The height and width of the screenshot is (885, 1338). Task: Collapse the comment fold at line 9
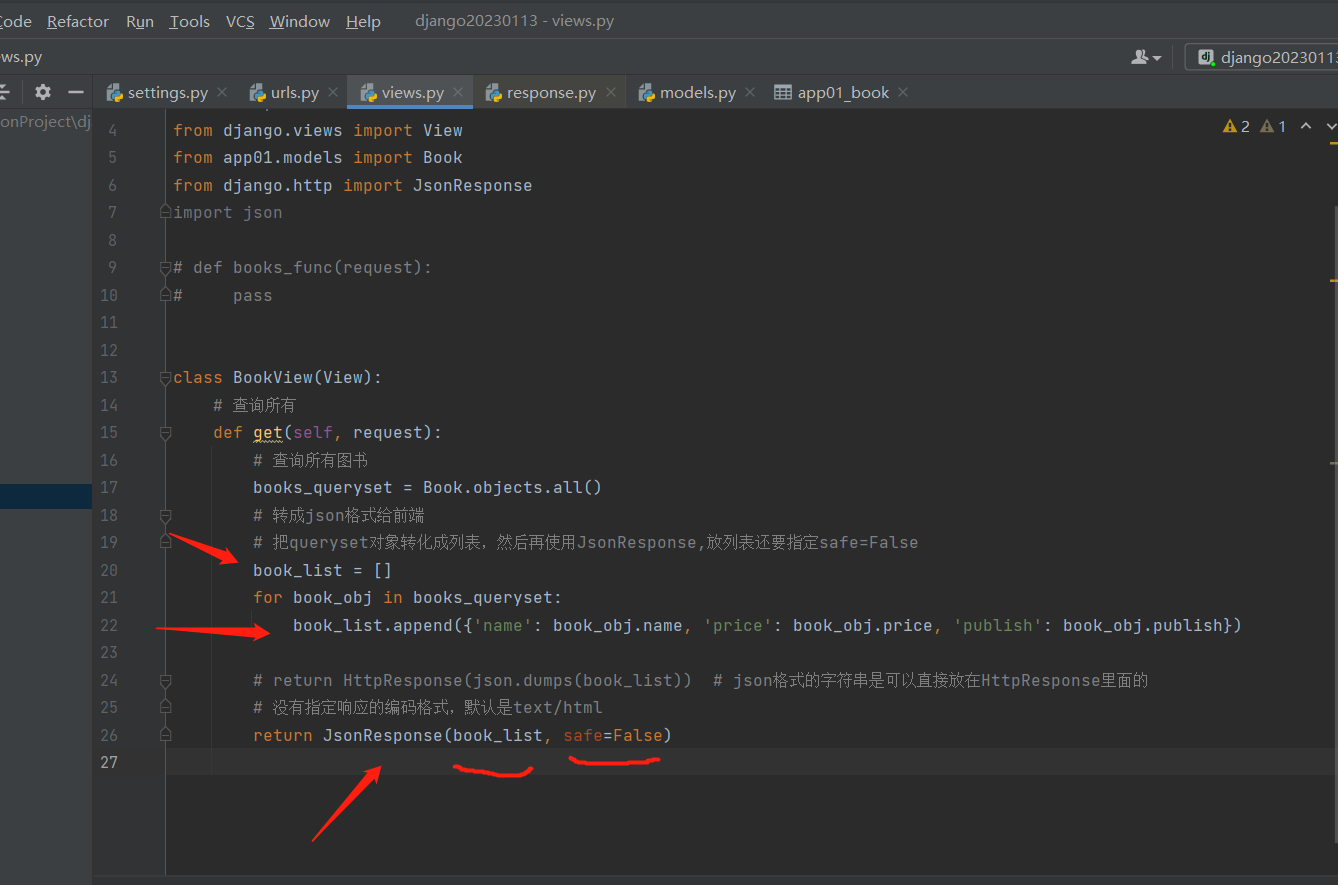(166, 267)
